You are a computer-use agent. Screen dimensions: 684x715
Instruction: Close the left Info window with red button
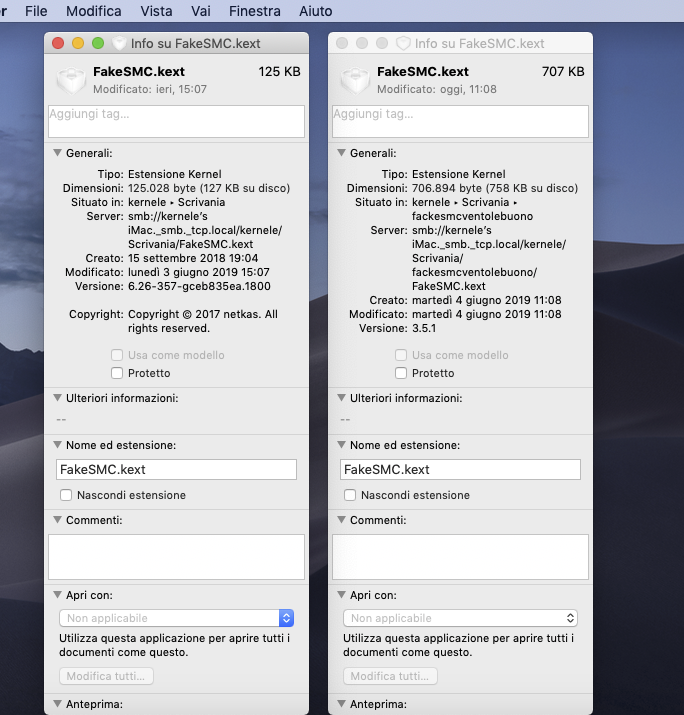point(58,43)
